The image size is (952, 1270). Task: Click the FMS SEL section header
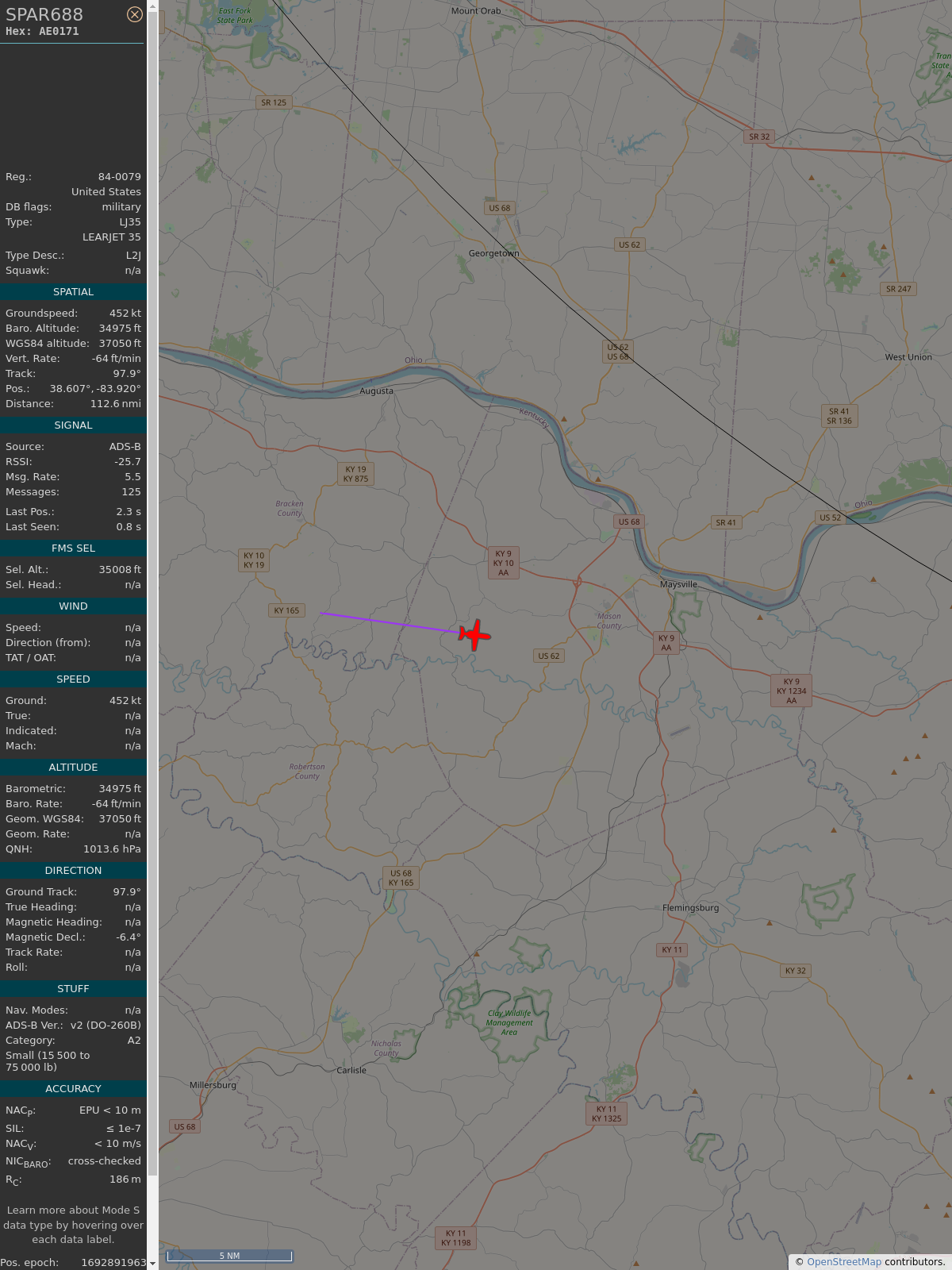click(x=73, y=548)
